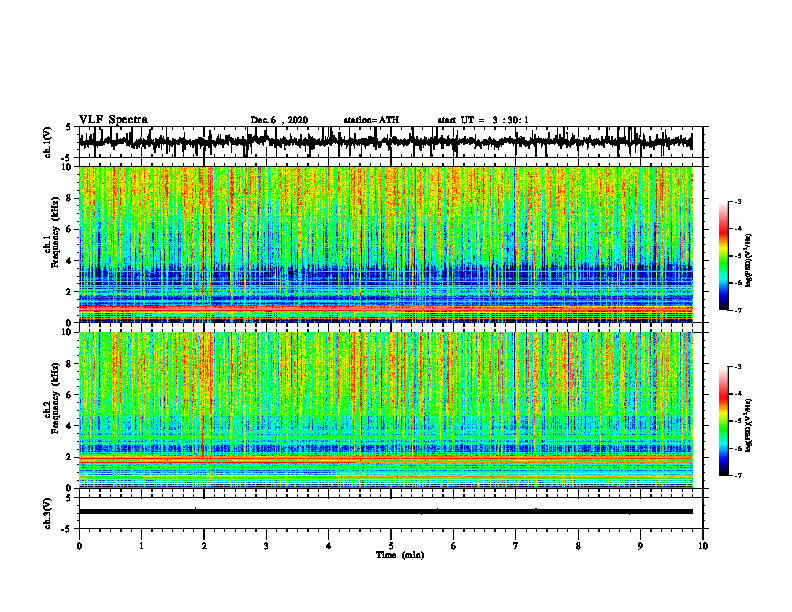Click the ch.1 "Frequency (kHz)" axis label
The height and width of the screenshot is (612, 792).
(55, 232)
